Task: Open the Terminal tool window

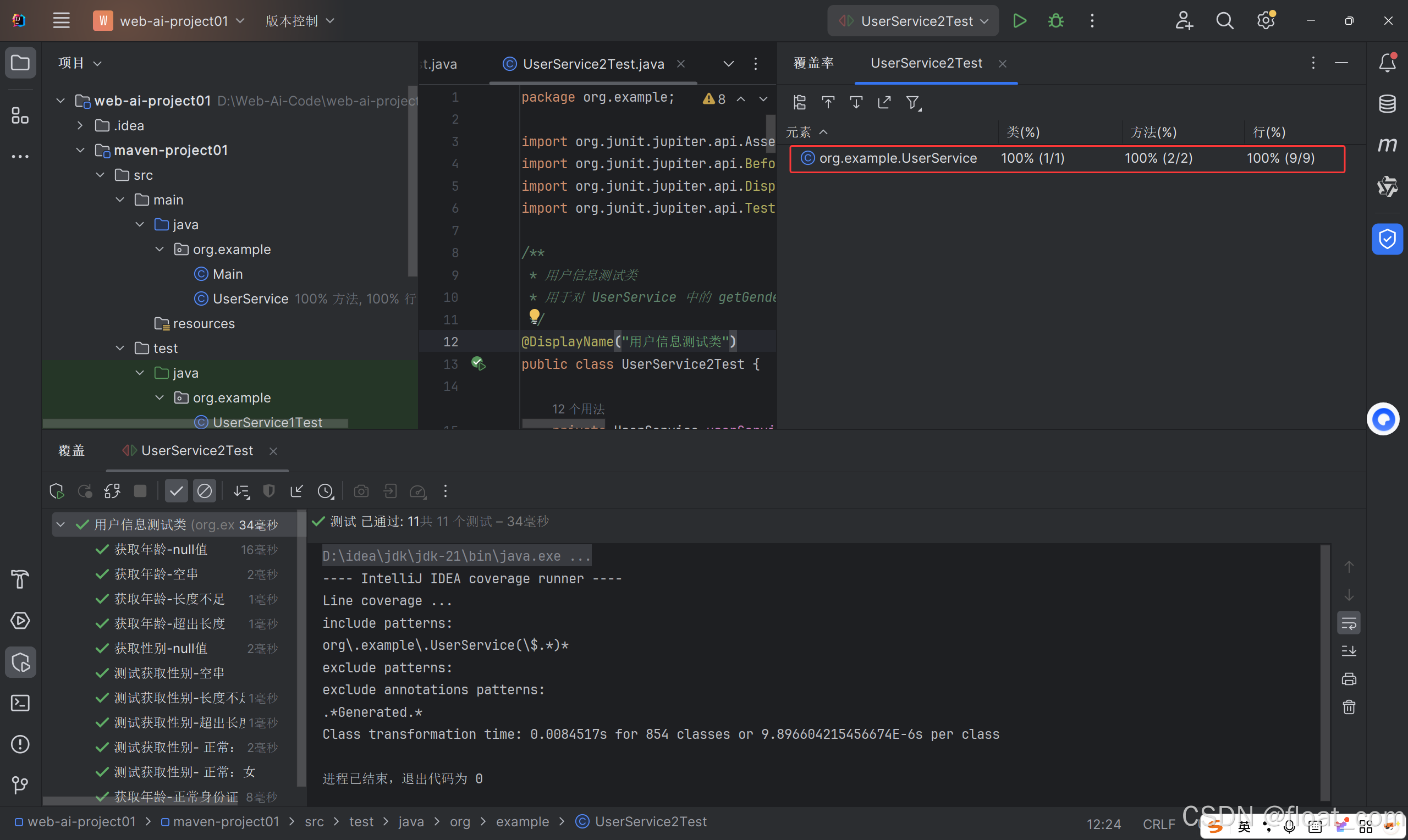Action: point(20,703)
